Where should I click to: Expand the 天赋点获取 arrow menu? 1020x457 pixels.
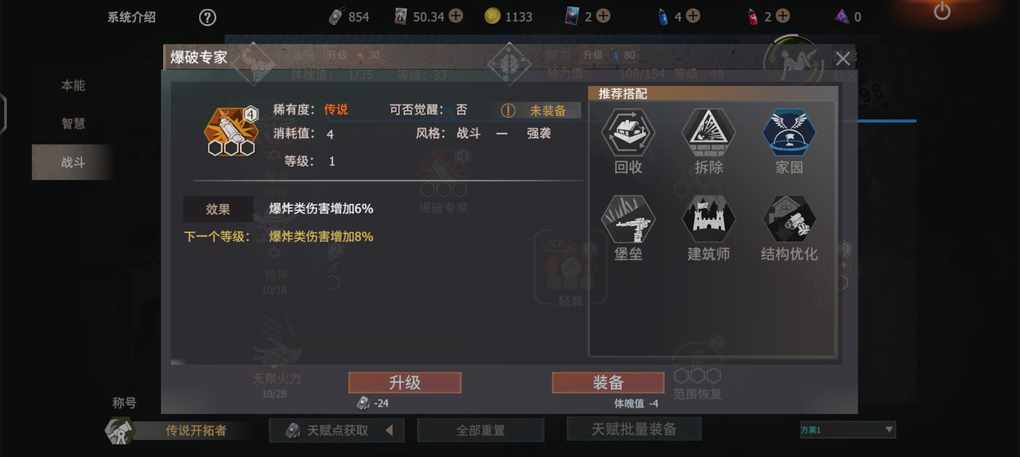click(x=389, y=430)
